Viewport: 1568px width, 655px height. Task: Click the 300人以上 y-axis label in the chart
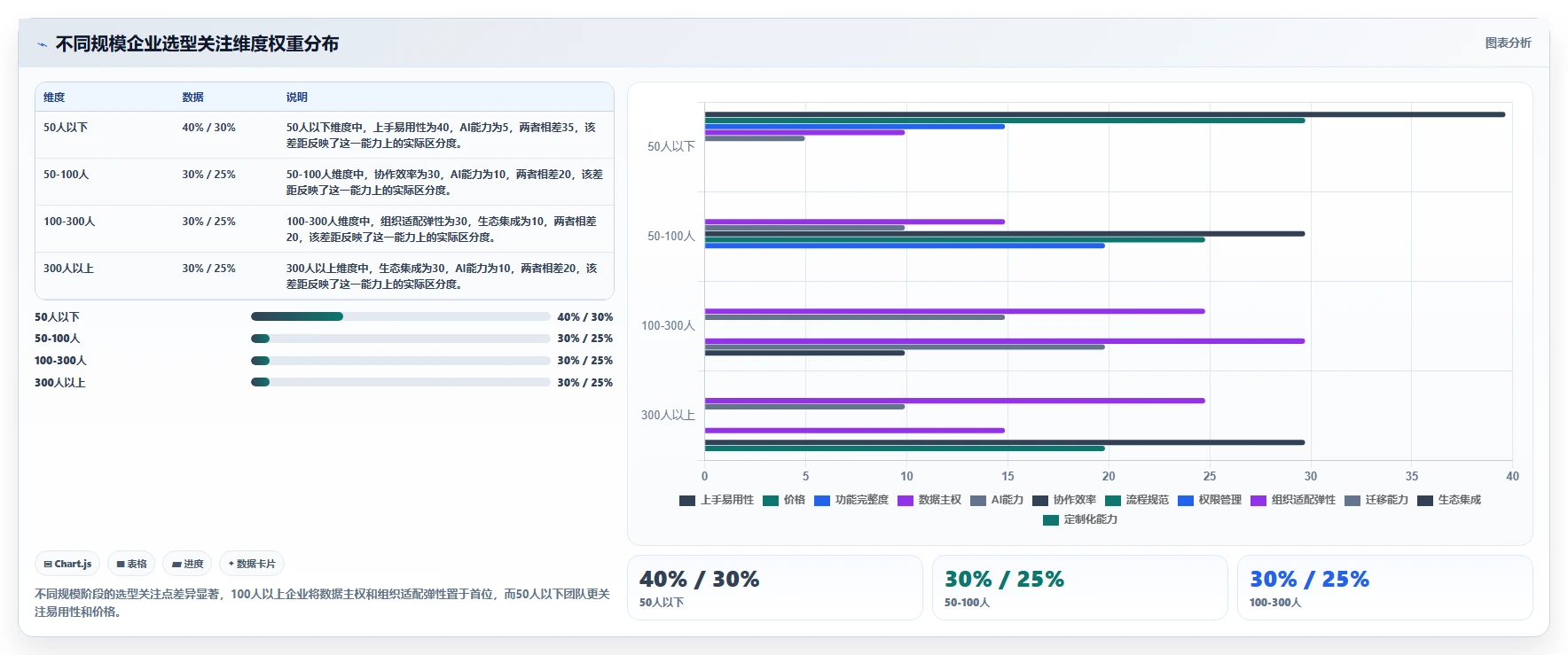[668, 415]
